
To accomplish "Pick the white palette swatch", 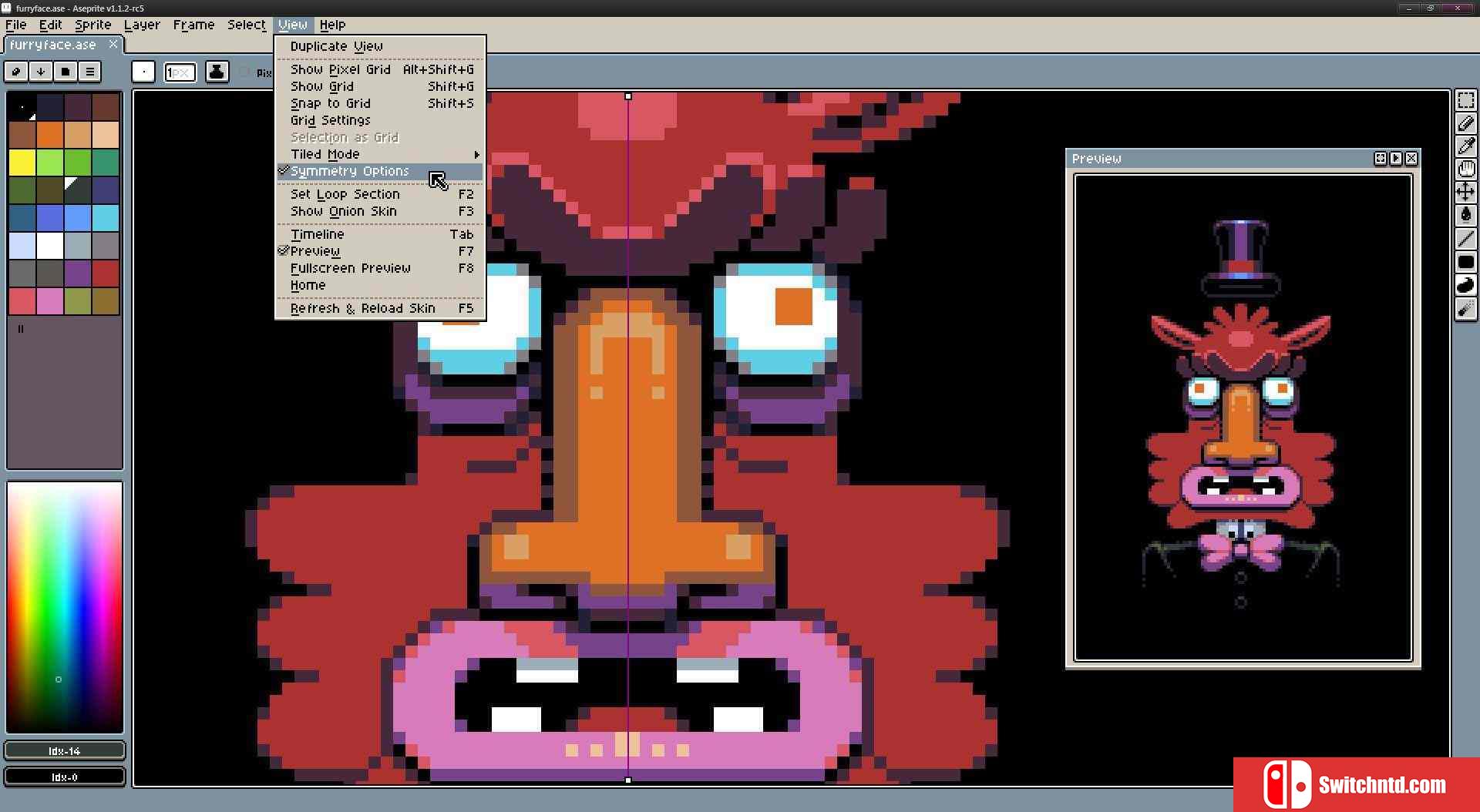I will (x=50, y=246).
